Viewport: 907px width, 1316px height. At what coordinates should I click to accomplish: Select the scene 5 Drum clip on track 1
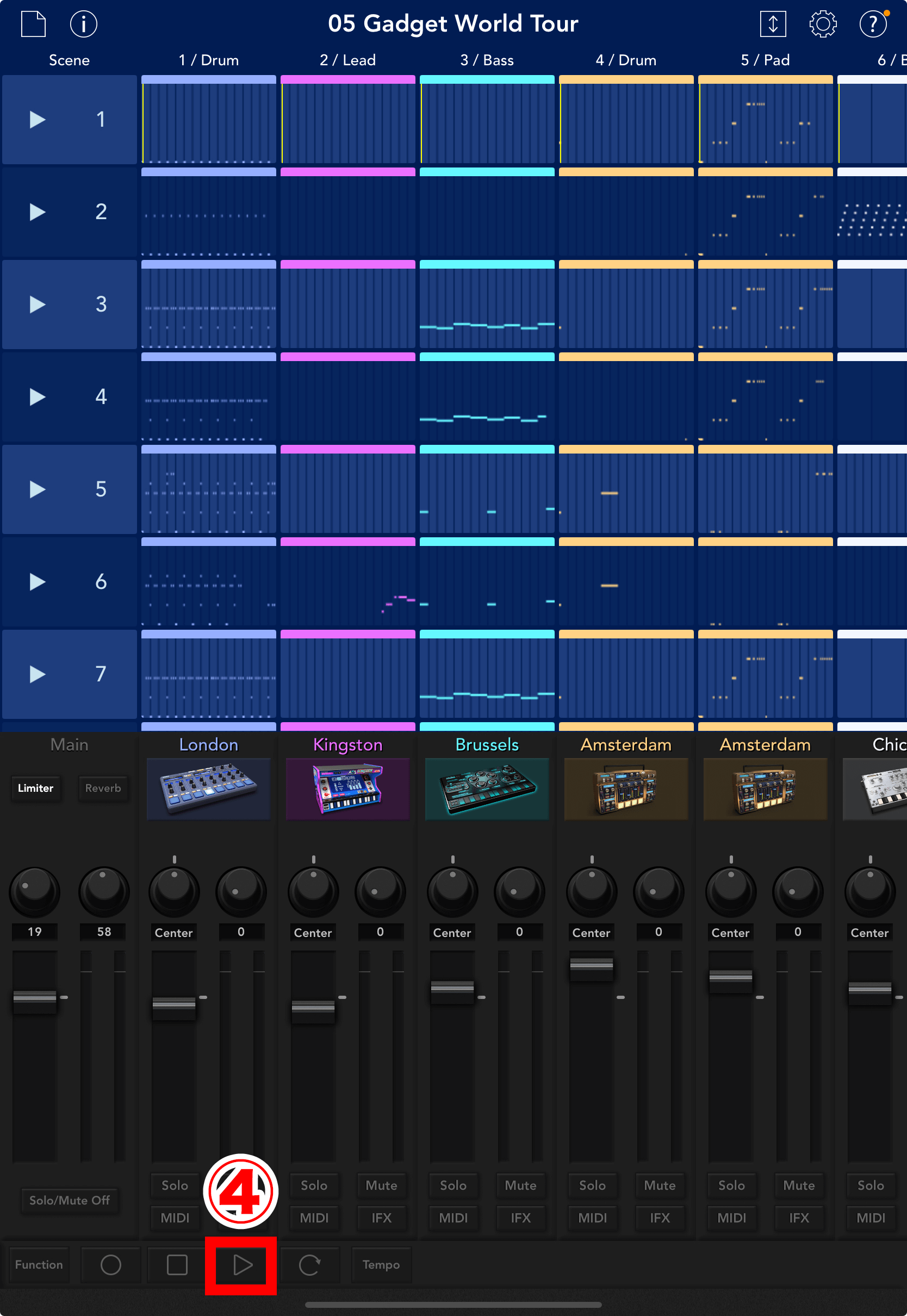pyautogui.click(x=209, y=489)
